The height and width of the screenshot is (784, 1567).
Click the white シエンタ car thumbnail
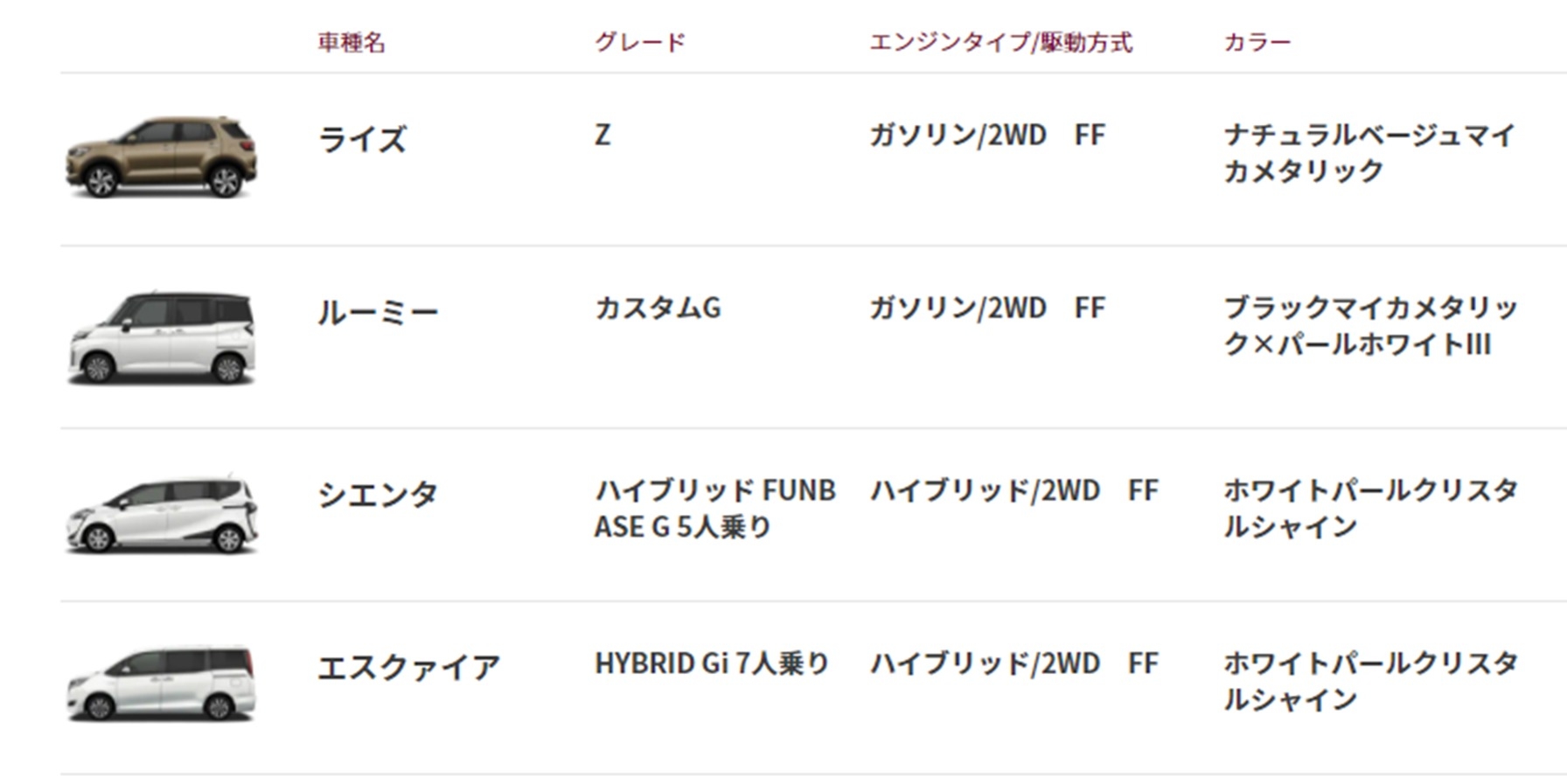(x=162, y=515)
